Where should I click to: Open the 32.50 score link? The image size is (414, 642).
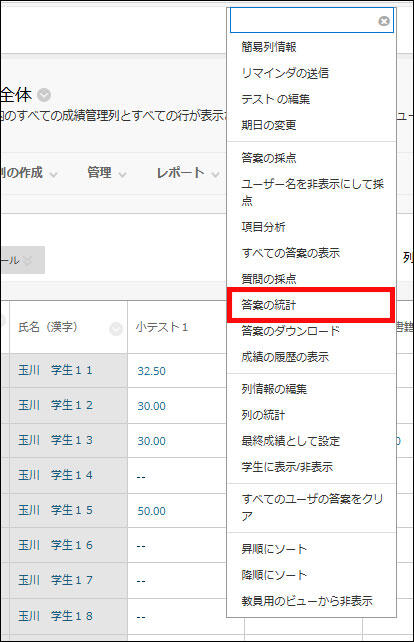(x=152, y=371)
